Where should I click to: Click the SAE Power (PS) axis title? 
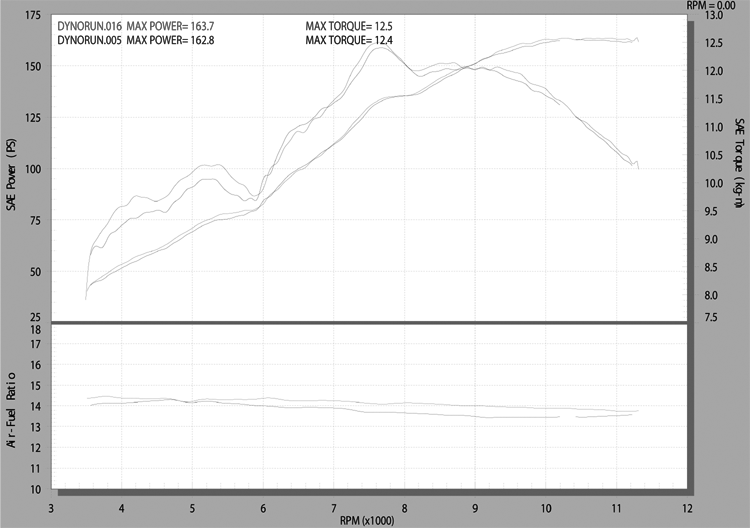coord(11,175)
